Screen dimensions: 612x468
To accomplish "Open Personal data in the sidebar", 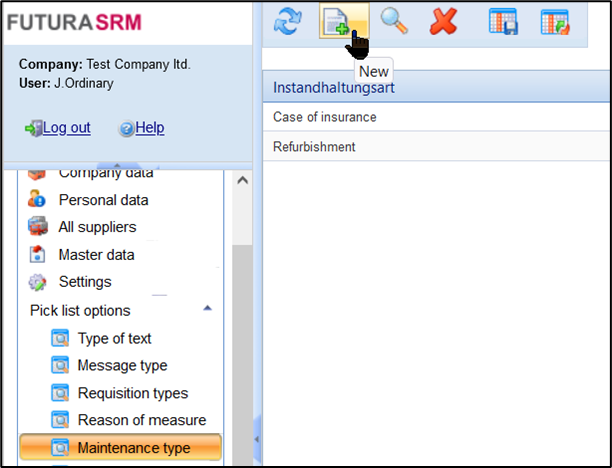I will click(x=103, y=200).
